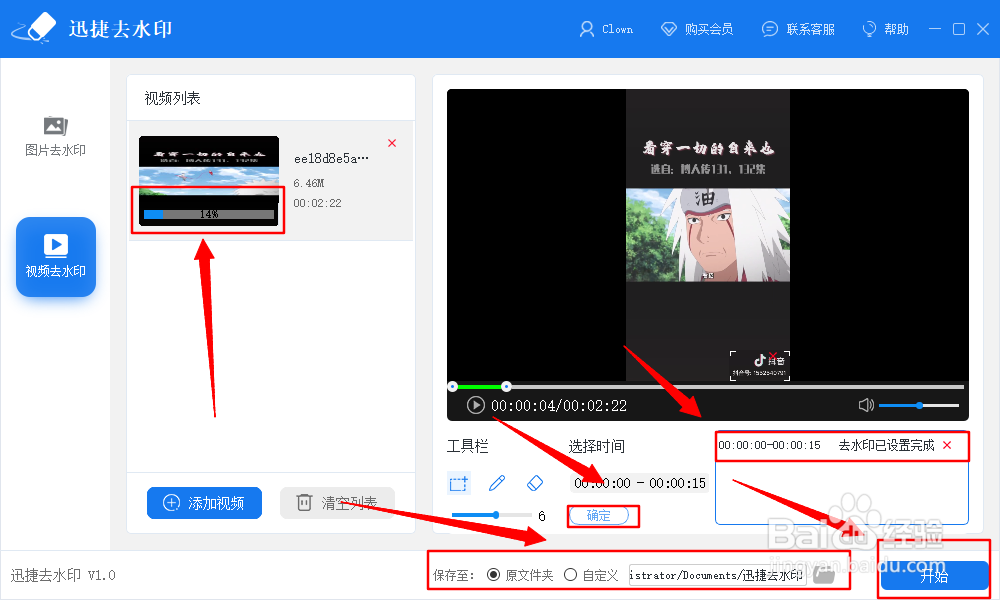The width and height of the screenshot is (1000, 600).
Task: Click the timeline end marker handle
Action: (506, 386)
